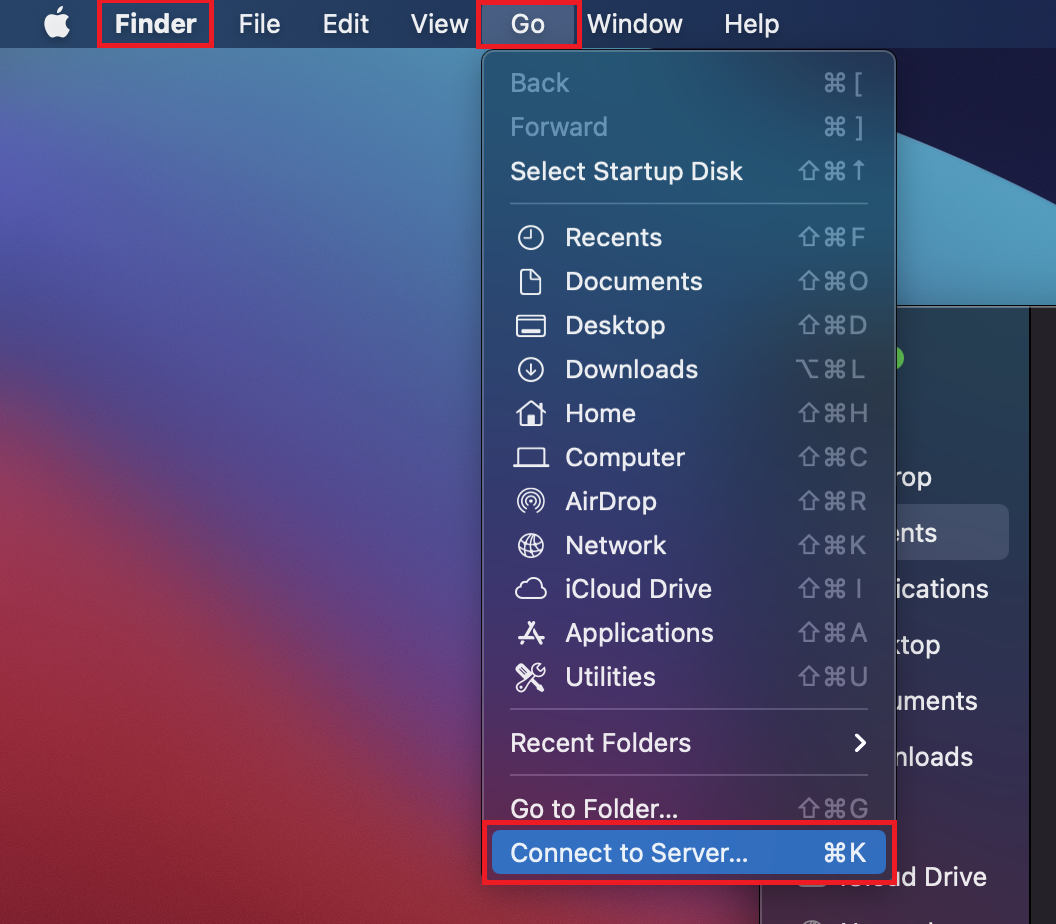Select partially hidden Applications in Finder sidebar

[942, 589]
